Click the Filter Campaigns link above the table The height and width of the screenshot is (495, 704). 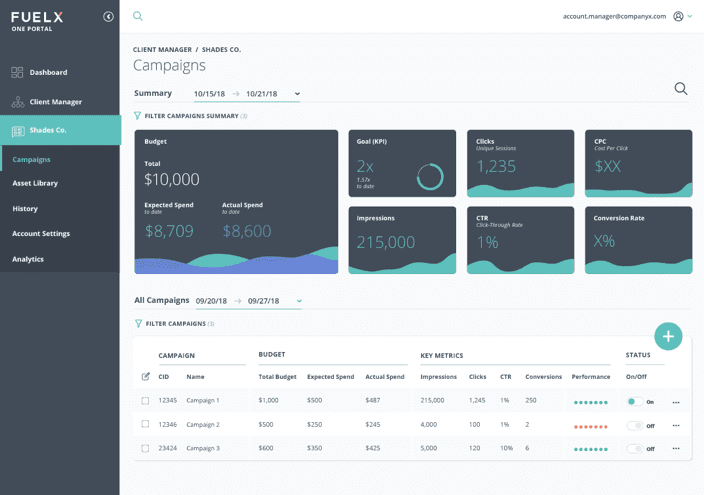[x=175, y=324]
